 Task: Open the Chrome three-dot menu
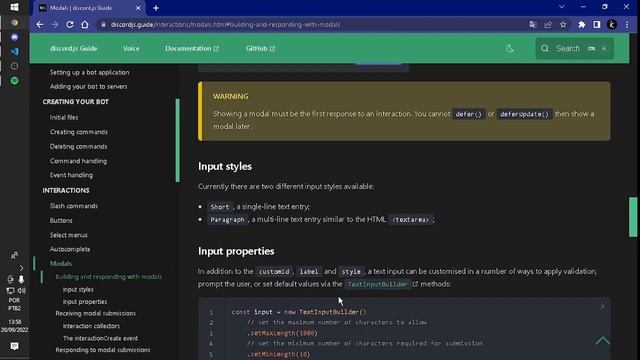pos(627,24)
